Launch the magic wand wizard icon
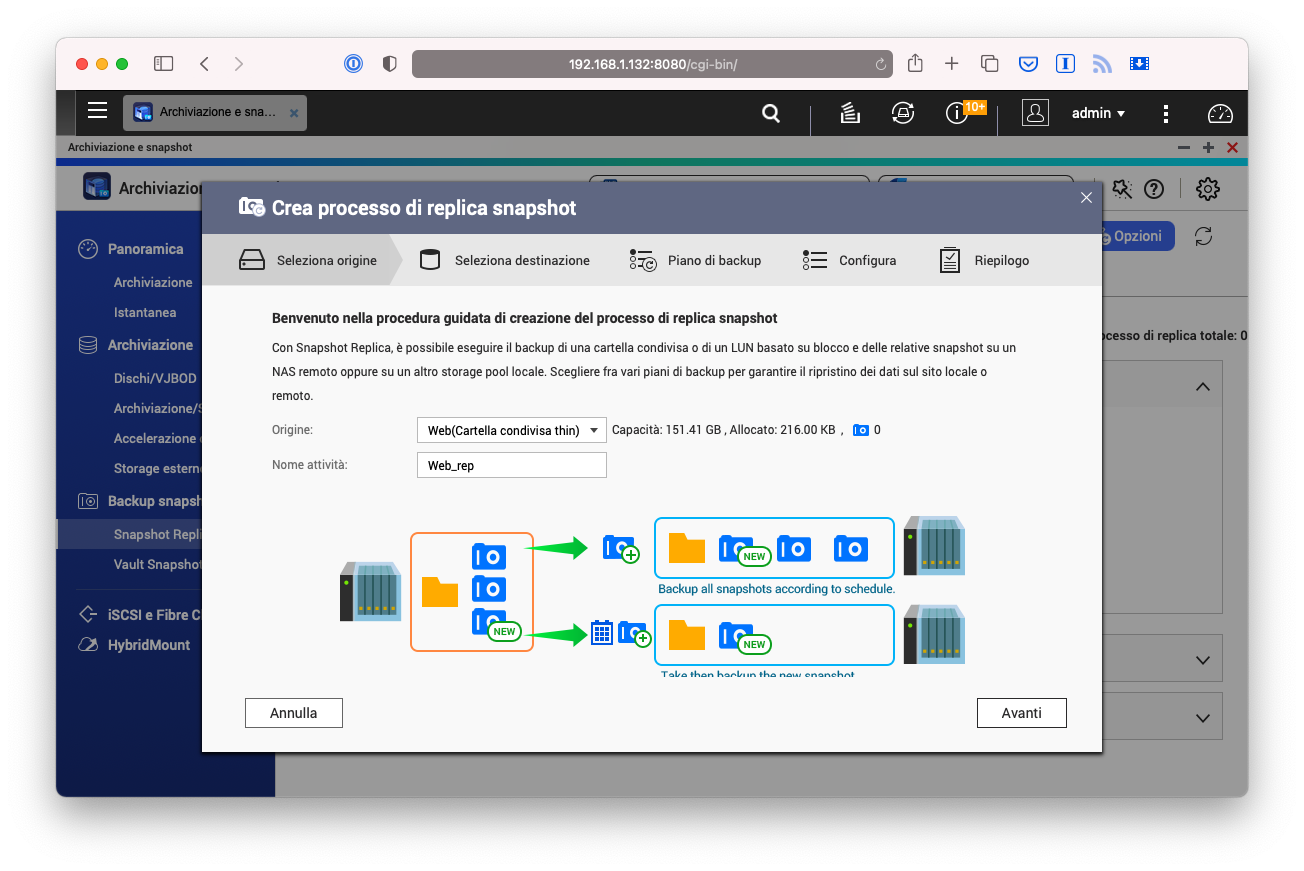This screenshot has width=1304, height=871. coord(1121,188)
